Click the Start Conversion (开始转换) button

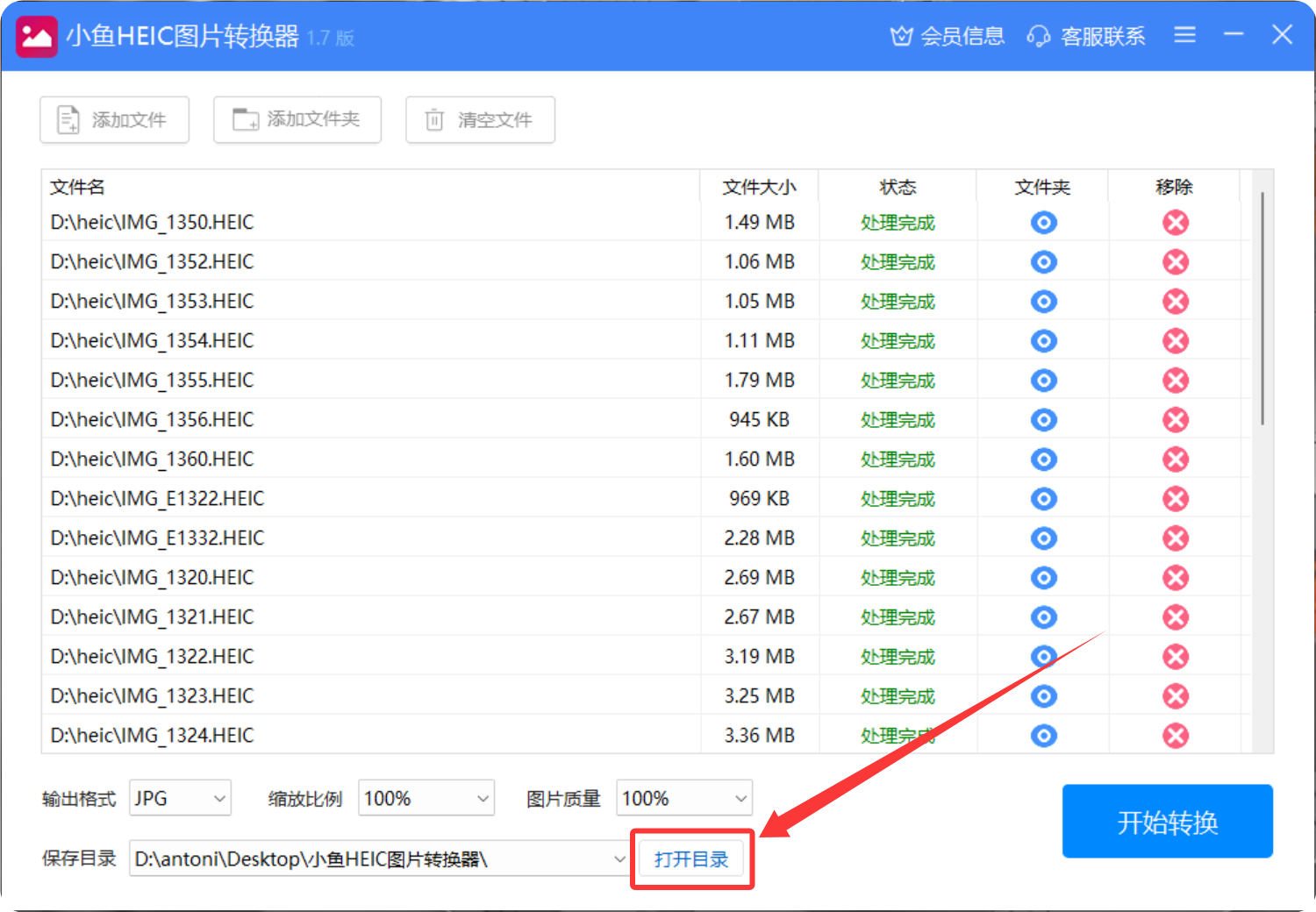1167,822
